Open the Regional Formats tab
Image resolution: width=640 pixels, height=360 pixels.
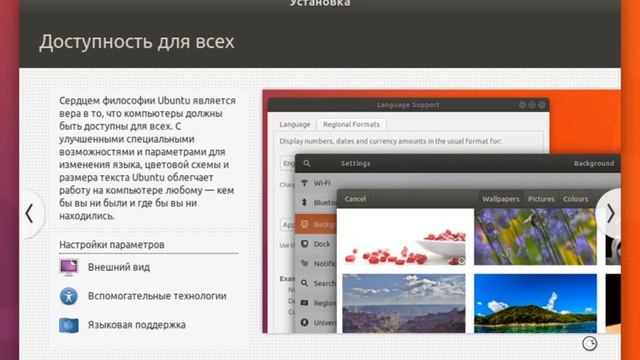coord(351,124)
